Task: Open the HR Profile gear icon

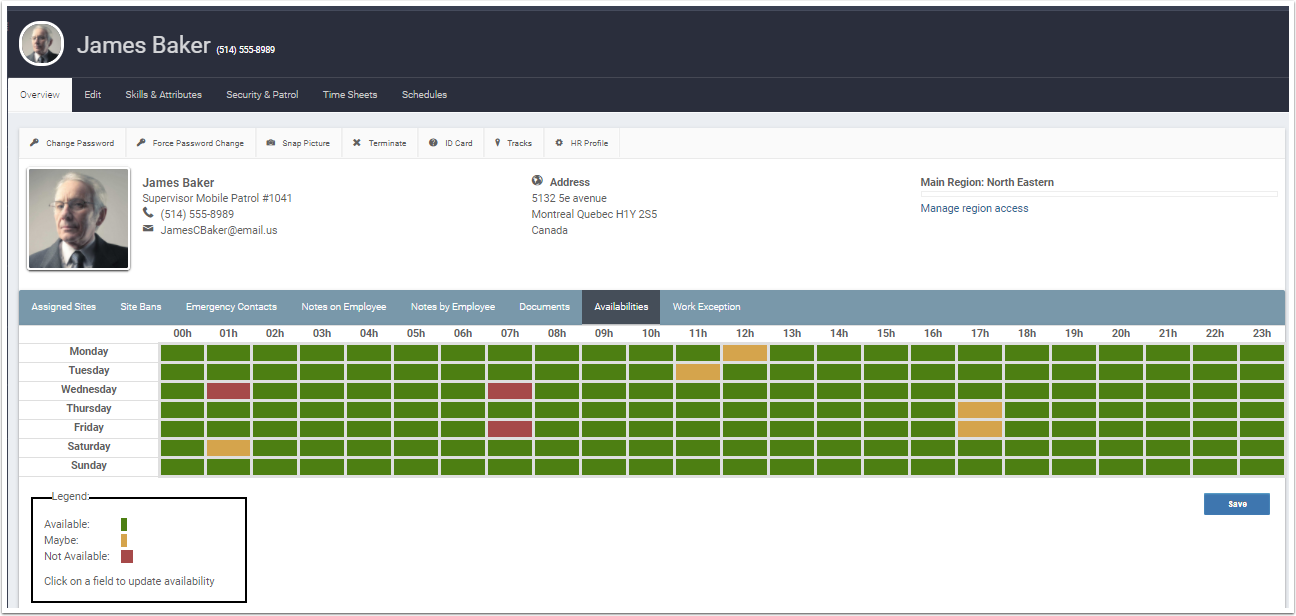Action: click(x=558, y=142)
